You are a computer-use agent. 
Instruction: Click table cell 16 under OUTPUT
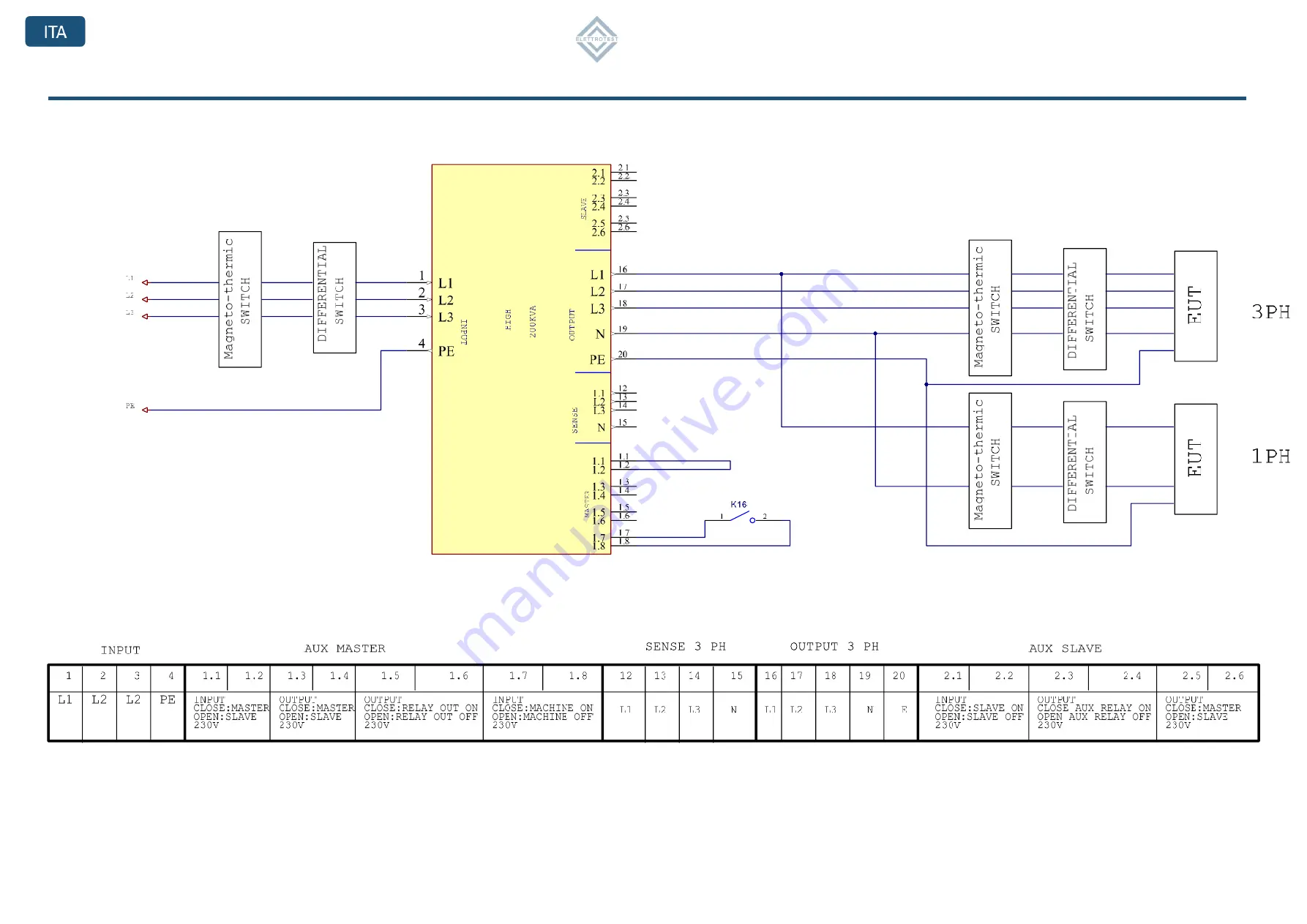tap(769, 677)
